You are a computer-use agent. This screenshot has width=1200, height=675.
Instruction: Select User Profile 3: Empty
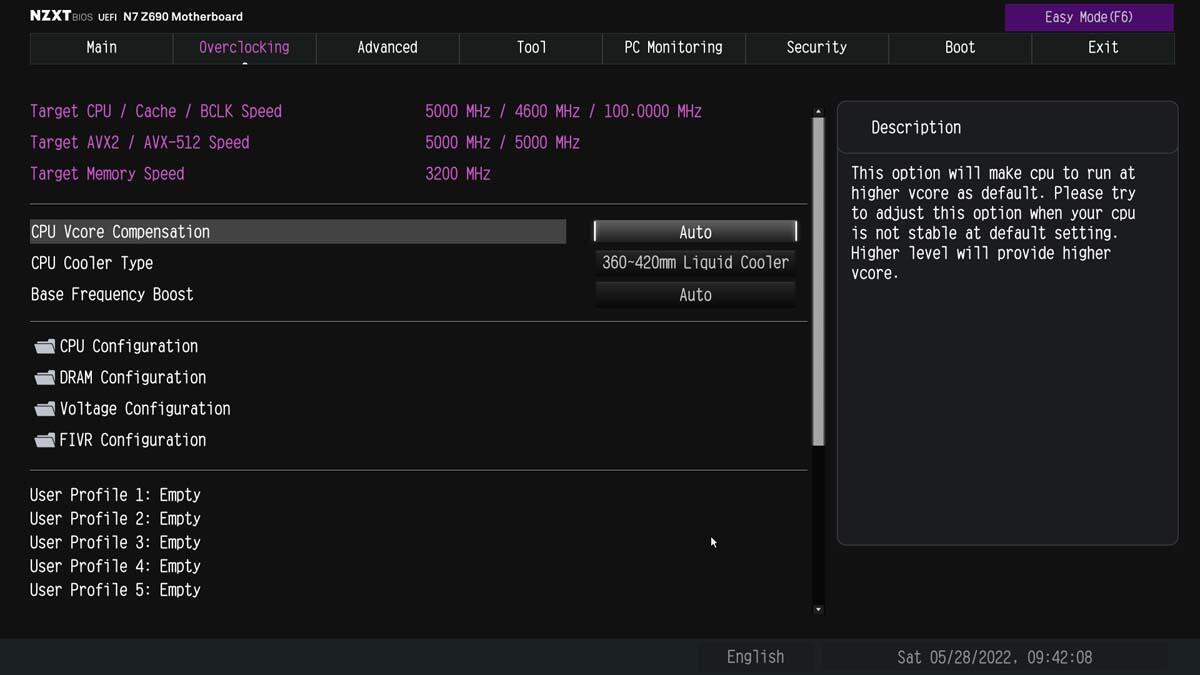pyautogui.click(x=115, y=543)
